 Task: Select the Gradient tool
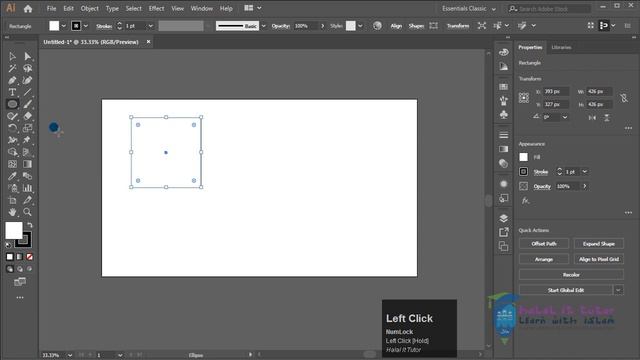coord(27,164)
